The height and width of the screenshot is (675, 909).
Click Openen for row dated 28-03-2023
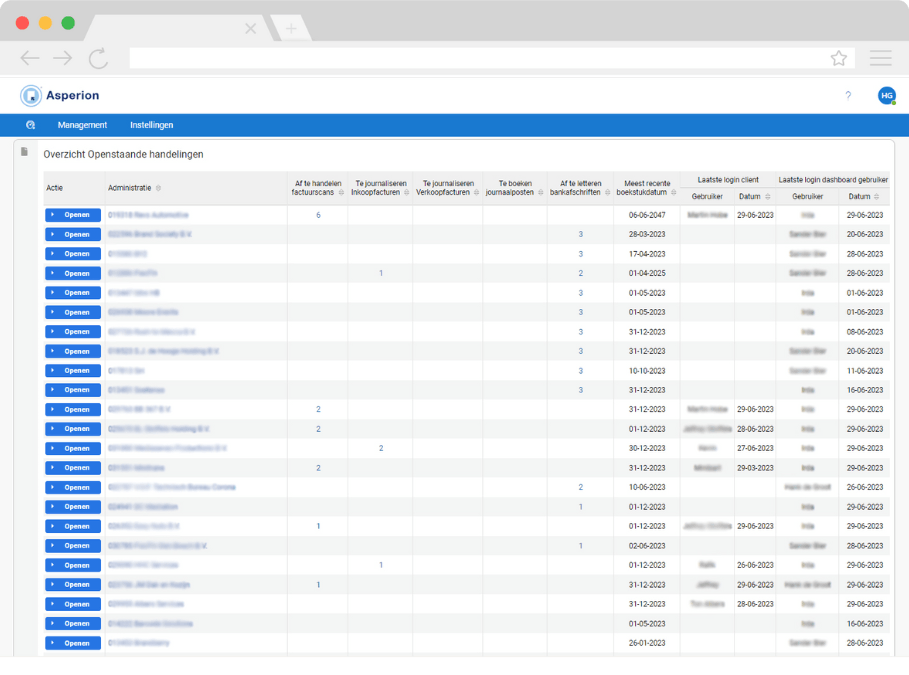coord(73,234)
